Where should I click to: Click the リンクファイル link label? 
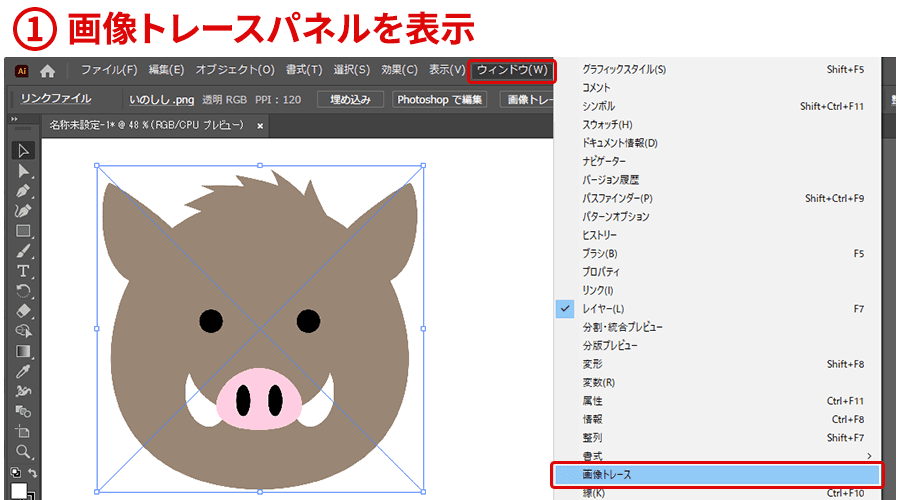pyautogui.click(x=56, y=99)
